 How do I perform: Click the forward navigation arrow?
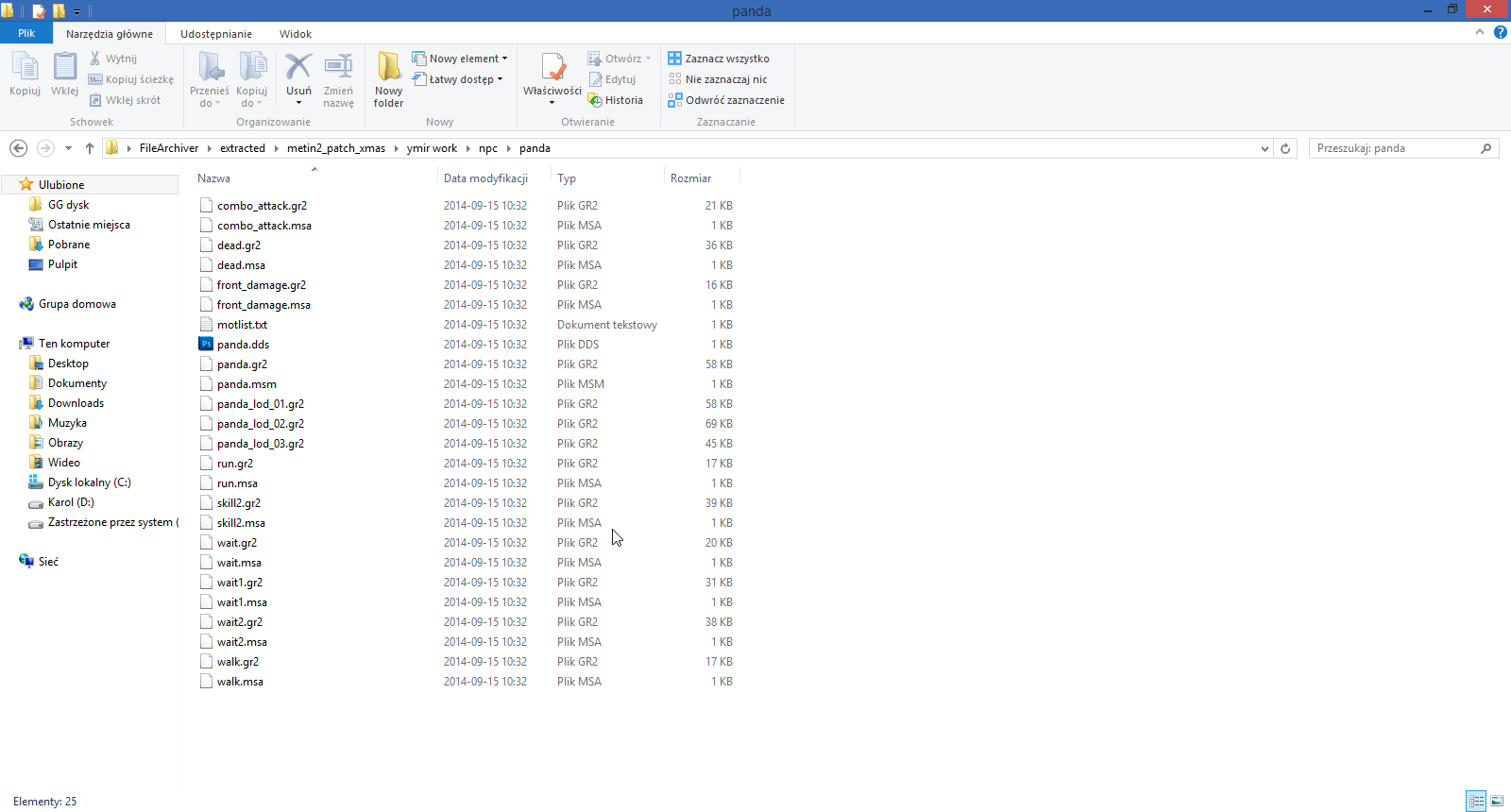45,148
